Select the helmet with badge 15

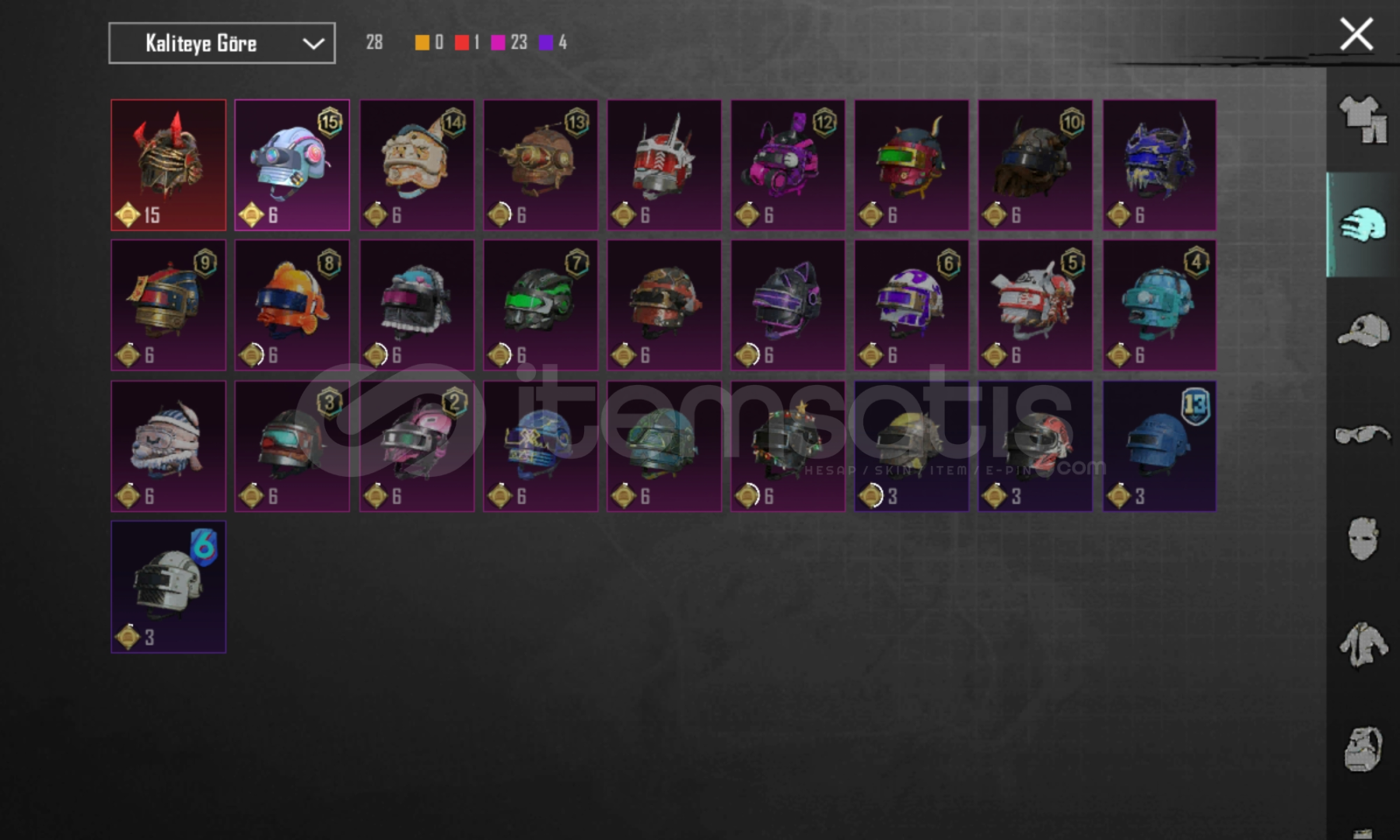[x=292, y=165]
